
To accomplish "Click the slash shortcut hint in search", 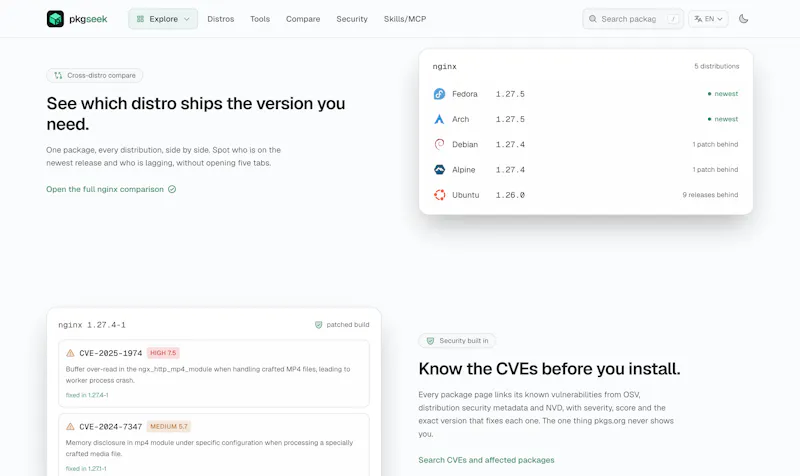I will click(x=673, y=19).
